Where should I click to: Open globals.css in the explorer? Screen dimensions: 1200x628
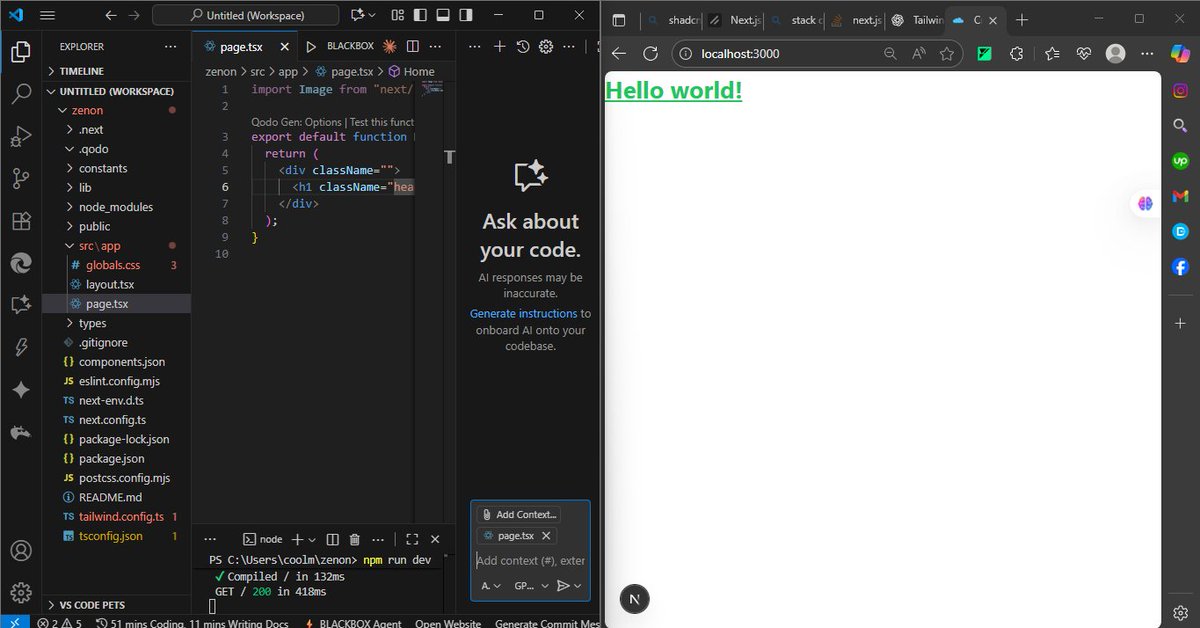click(x=113, y=265)
